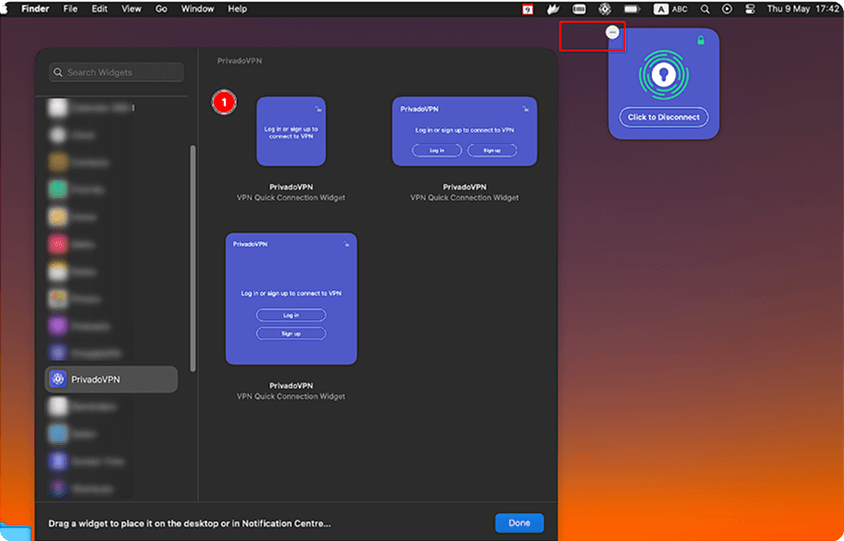Click 'Drag a widget to place it' hint text
Screen dimensions: 844x541
pyautogui.click(x=189, y=523)
